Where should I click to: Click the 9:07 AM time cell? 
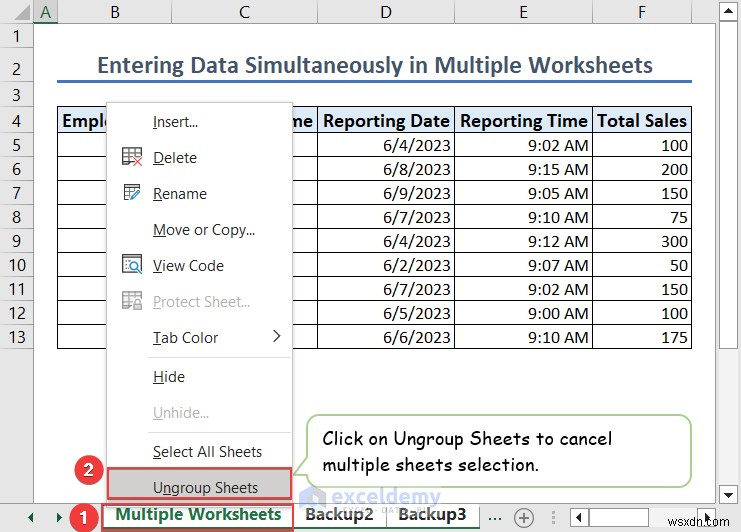coord(523,265)
